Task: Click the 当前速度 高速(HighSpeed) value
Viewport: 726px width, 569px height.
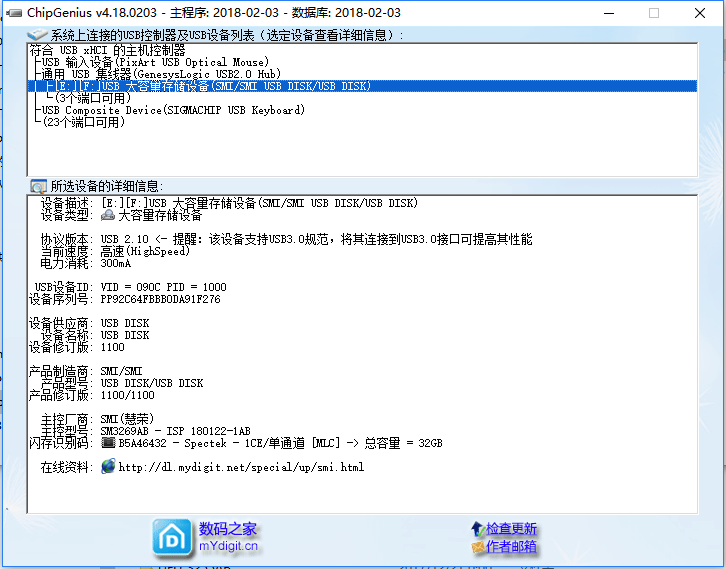Action: 145,251
